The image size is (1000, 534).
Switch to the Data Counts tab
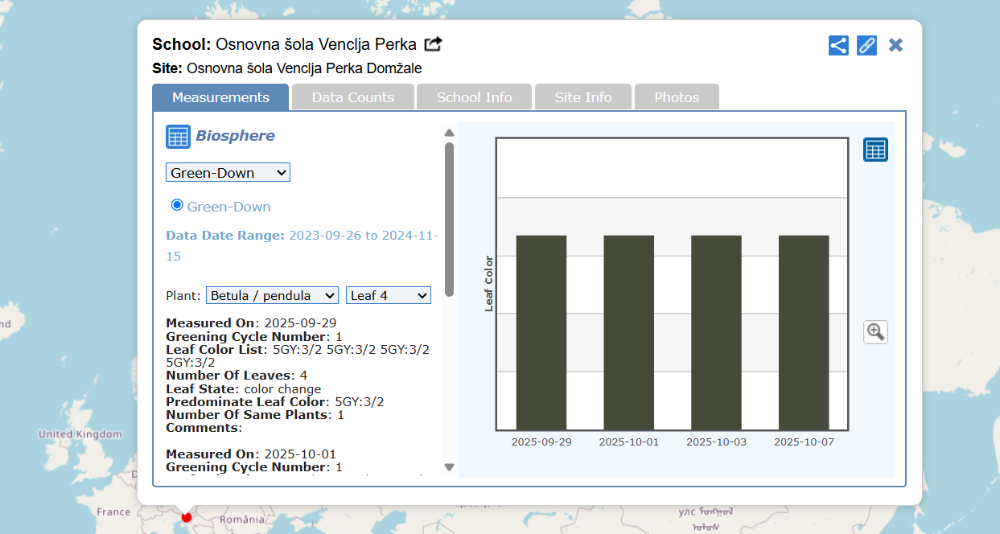(x=352, y=97)
